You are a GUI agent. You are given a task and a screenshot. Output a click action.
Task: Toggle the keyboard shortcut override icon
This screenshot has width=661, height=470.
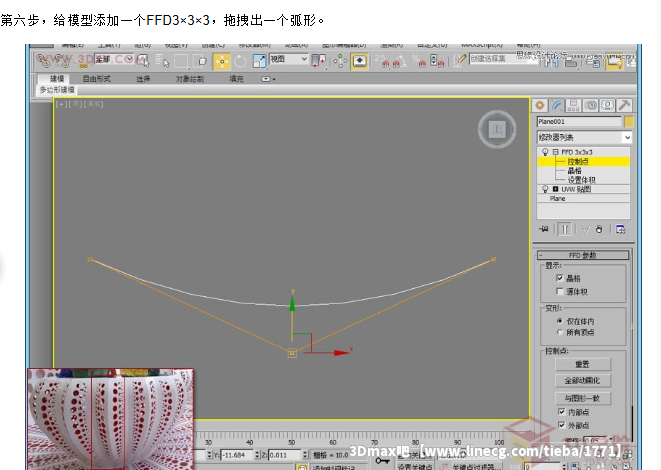(x=359, y=61)
